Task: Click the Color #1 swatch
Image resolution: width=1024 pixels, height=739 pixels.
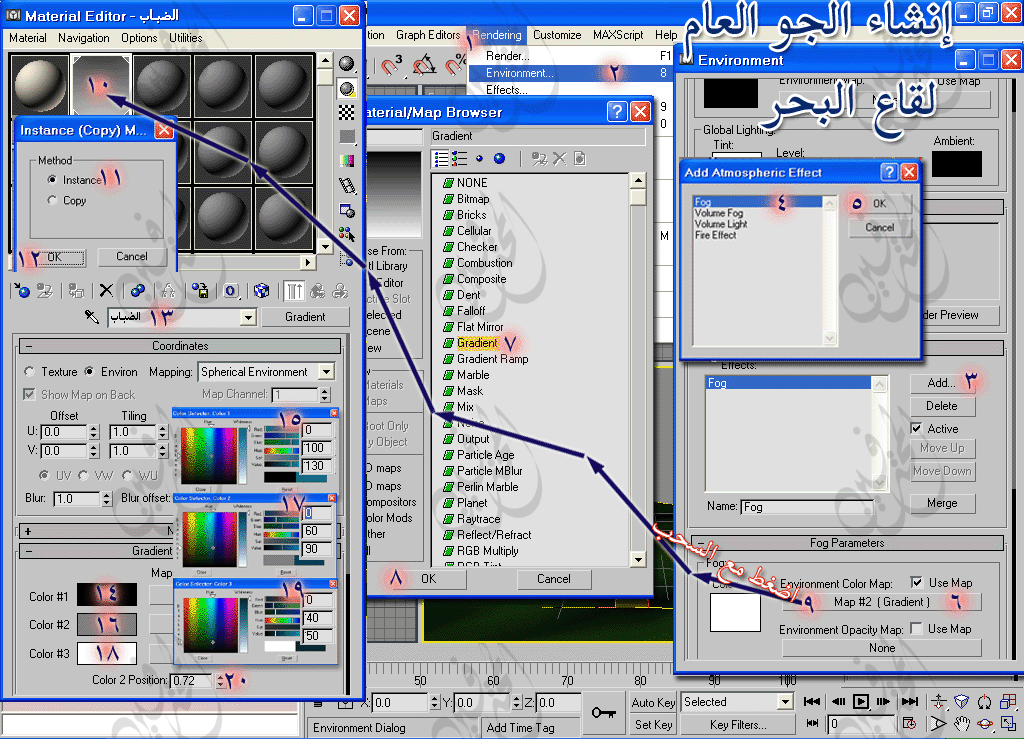Action: tap(107, 595)
